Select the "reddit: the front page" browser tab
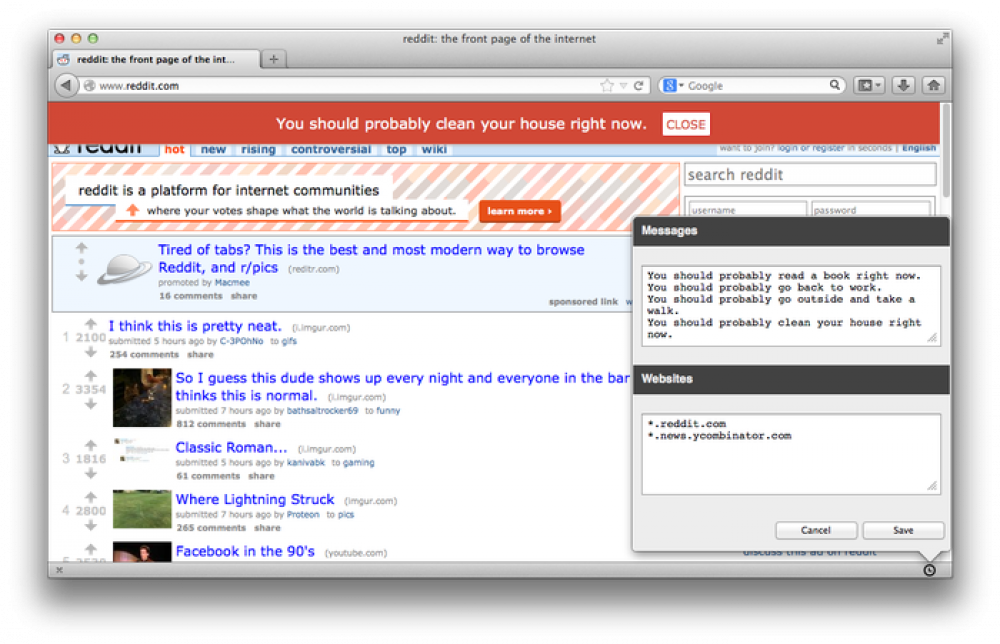1000x644 pixels. click(x=156, y=59)
